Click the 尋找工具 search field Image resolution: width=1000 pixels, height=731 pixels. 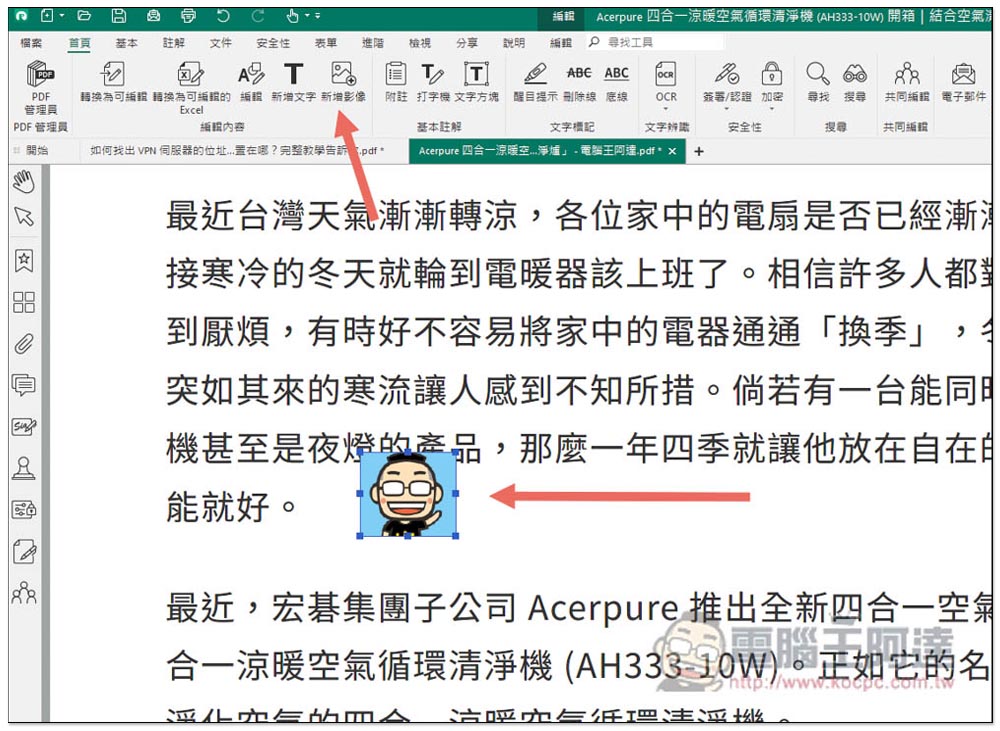pos(657,42)
